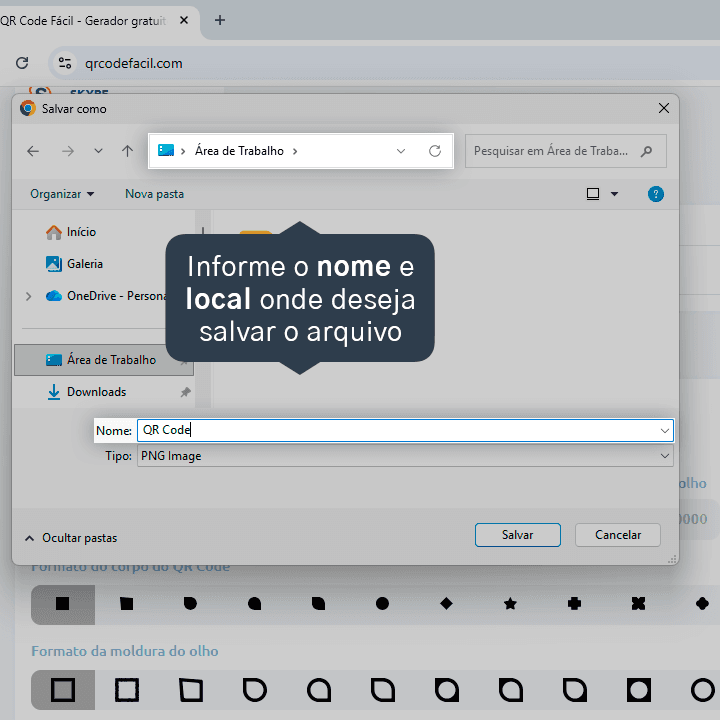Viewport: 720px width, 720px height.
Task: Select the circular eye frame shape
Action: coord(703,690)
